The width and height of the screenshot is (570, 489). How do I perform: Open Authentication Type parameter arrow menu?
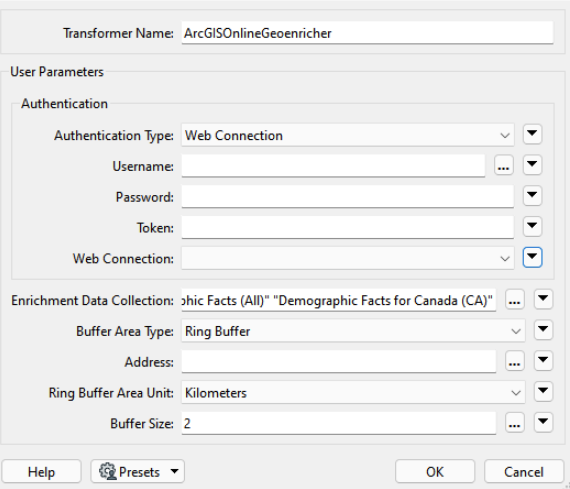pyautogui.click(x=532, y=134)
